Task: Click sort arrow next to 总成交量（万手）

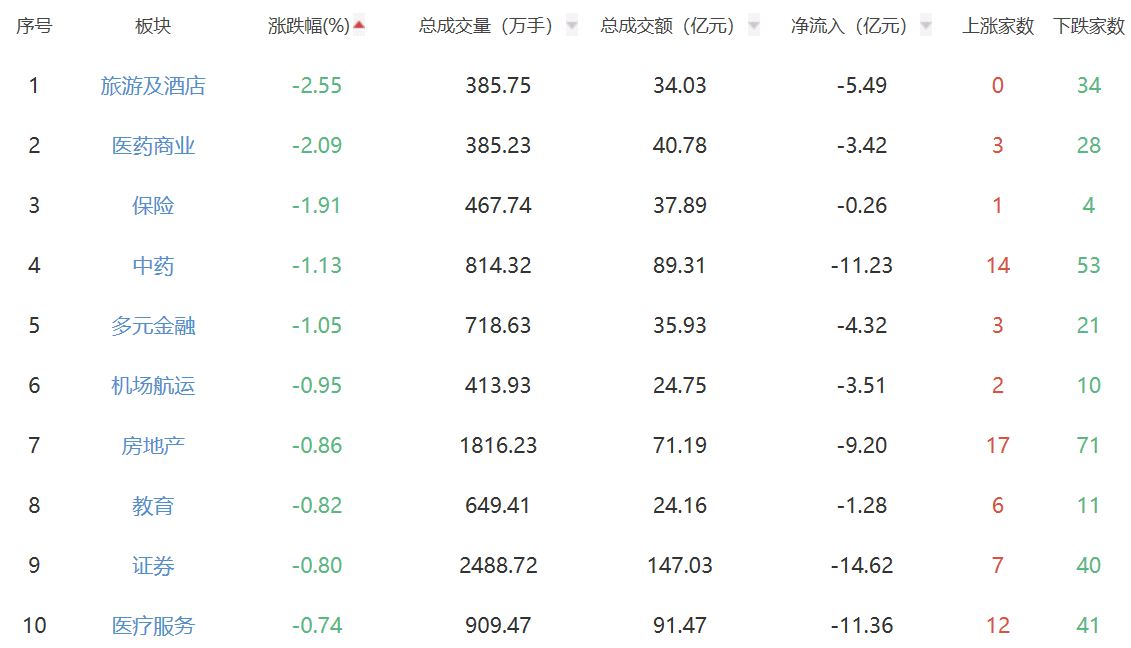Action: (571, 26)
